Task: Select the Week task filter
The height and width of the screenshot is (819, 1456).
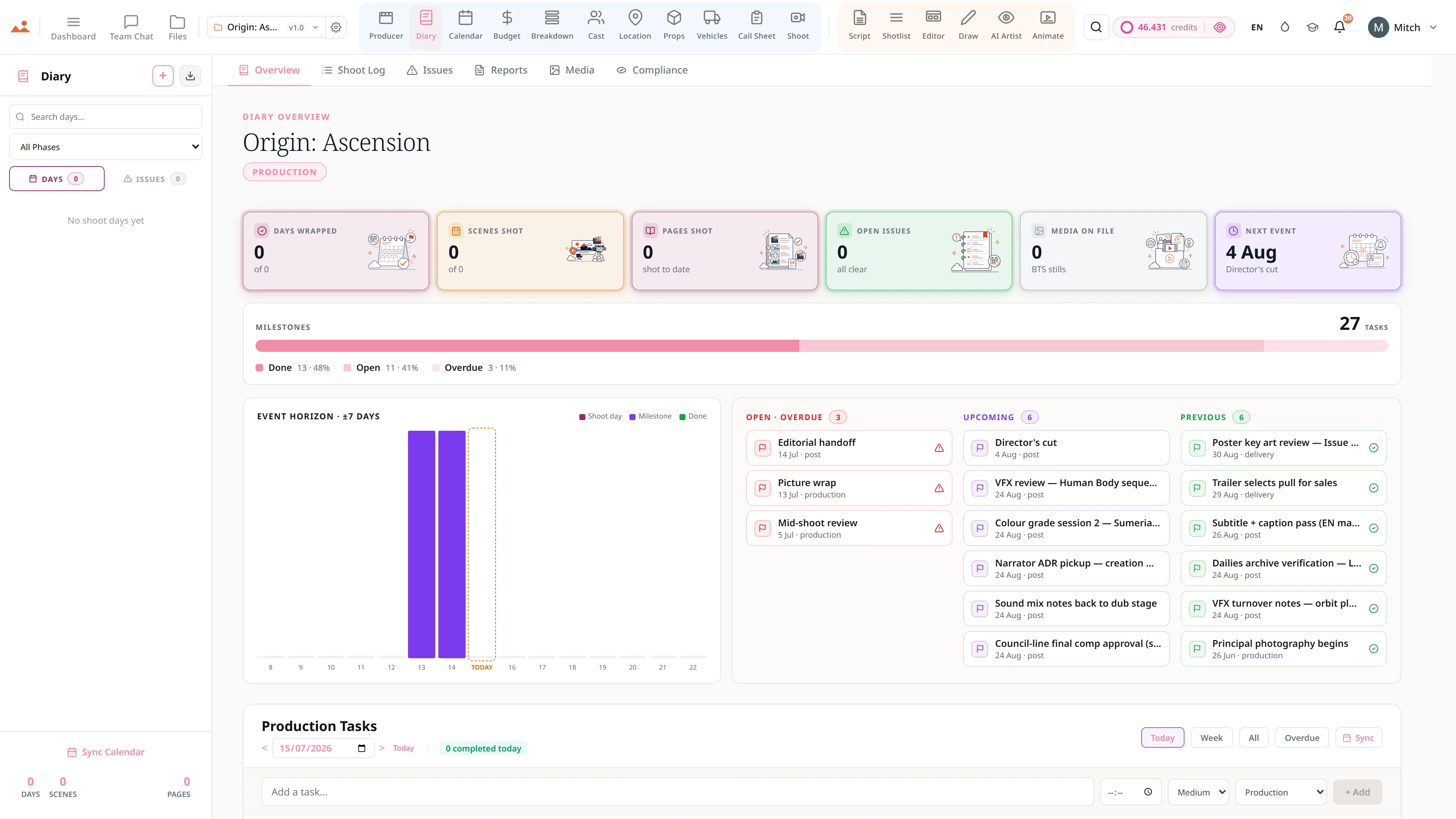Action: [x=1211, y=737]
